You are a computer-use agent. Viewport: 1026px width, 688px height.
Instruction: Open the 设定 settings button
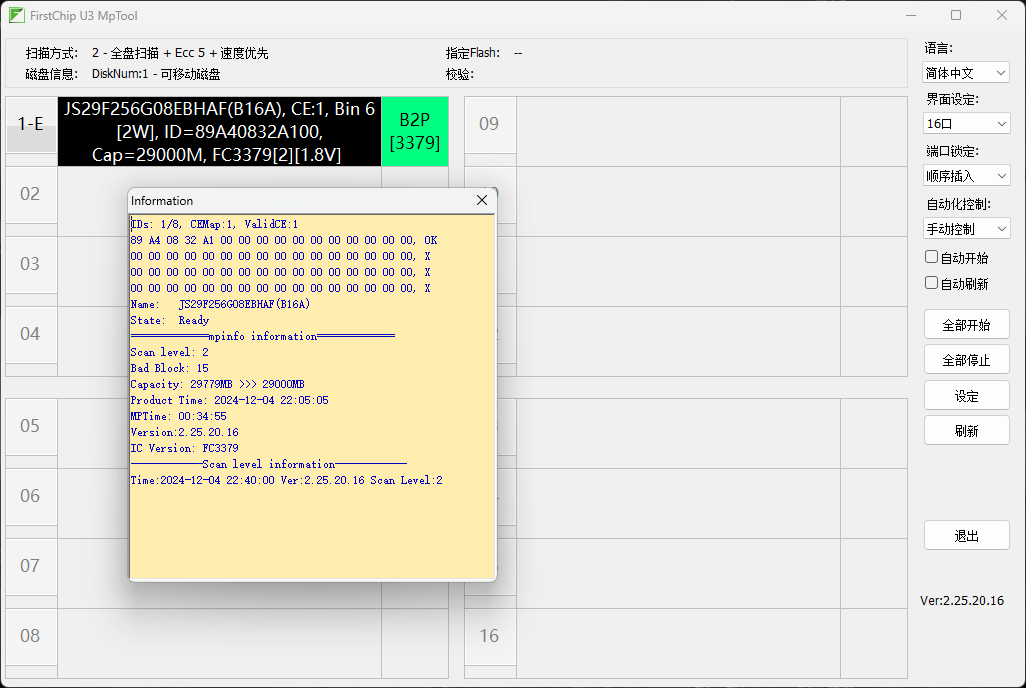pos(966,396)
